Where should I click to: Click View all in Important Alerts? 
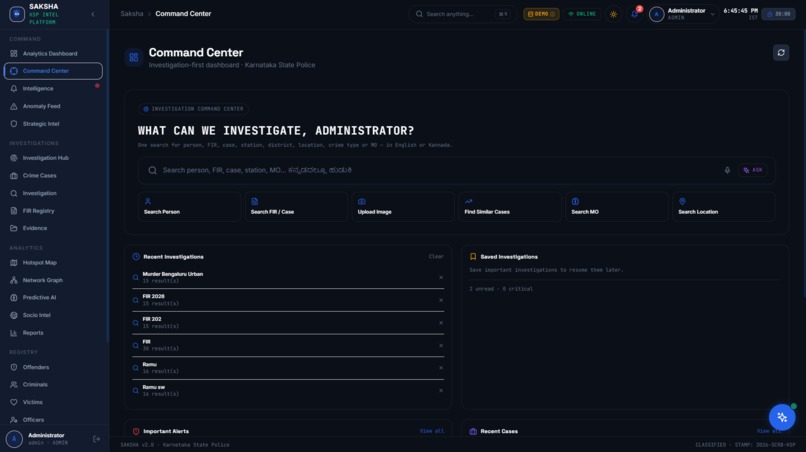coord(432,431)
